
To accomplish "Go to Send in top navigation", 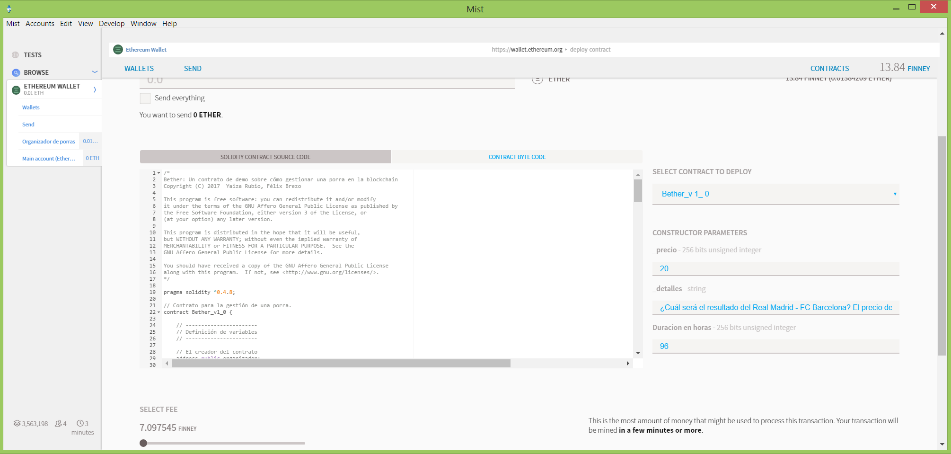I will pos(193,68).
